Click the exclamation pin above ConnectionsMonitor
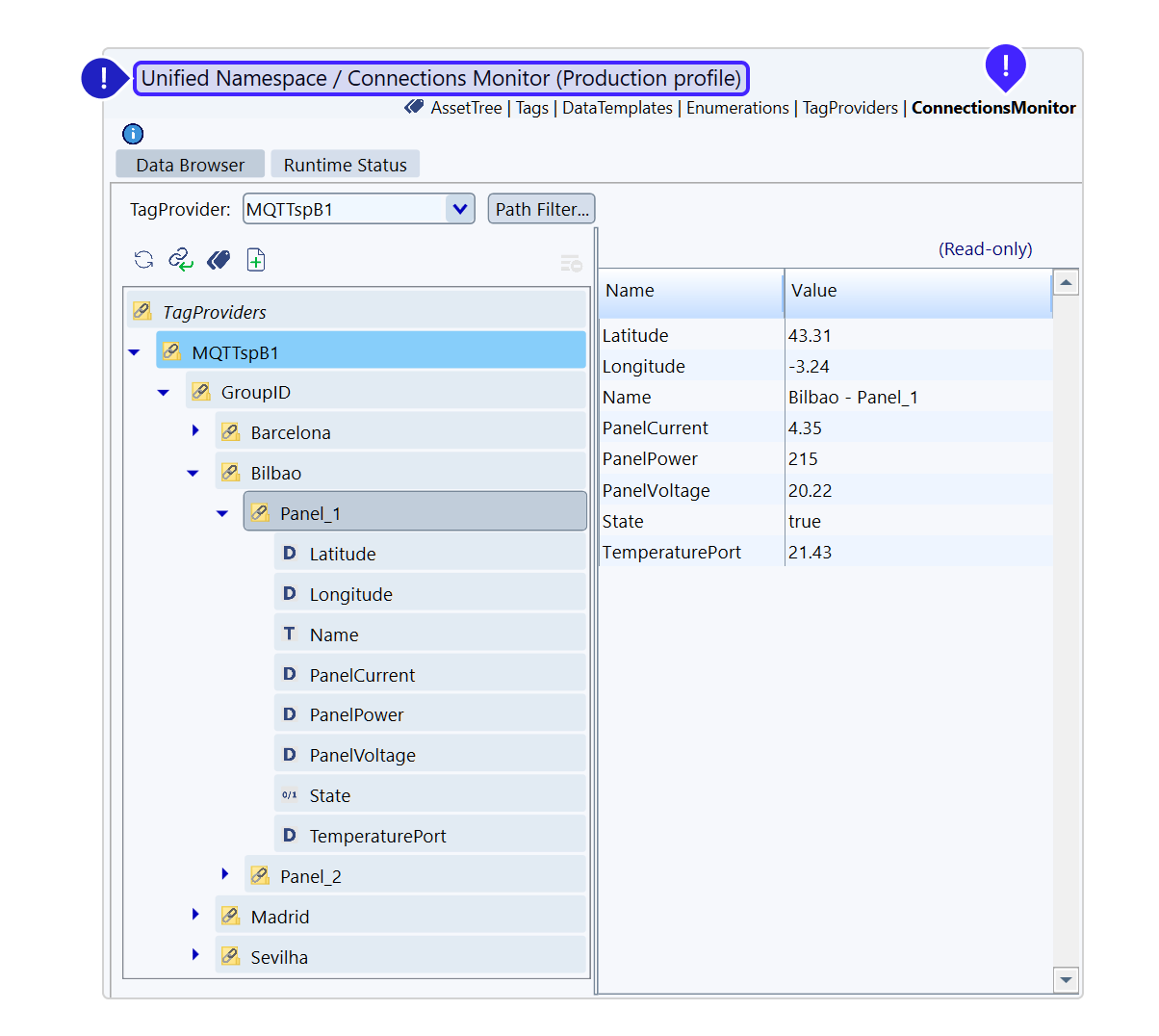This screenshot has width=1159, height=1036. 1006,66
